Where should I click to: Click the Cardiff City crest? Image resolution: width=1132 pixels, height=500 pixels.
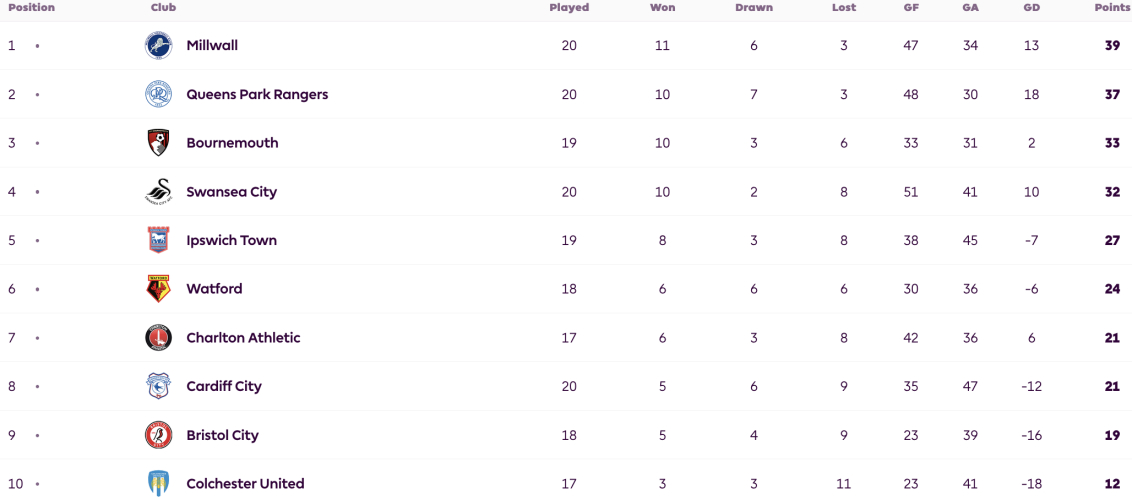(x=158, y=386)
